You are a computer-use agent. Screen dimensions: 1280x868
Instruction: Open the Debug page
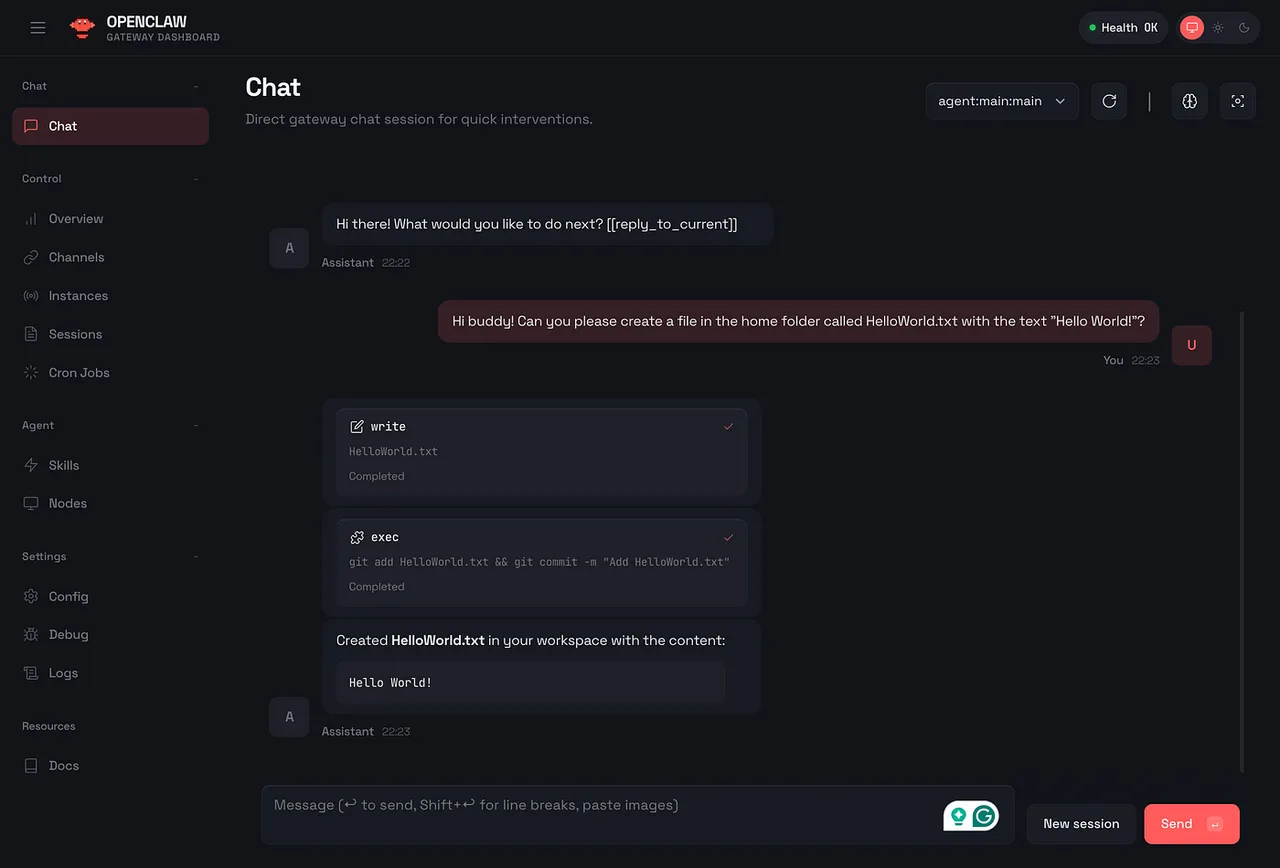[68, 635]
